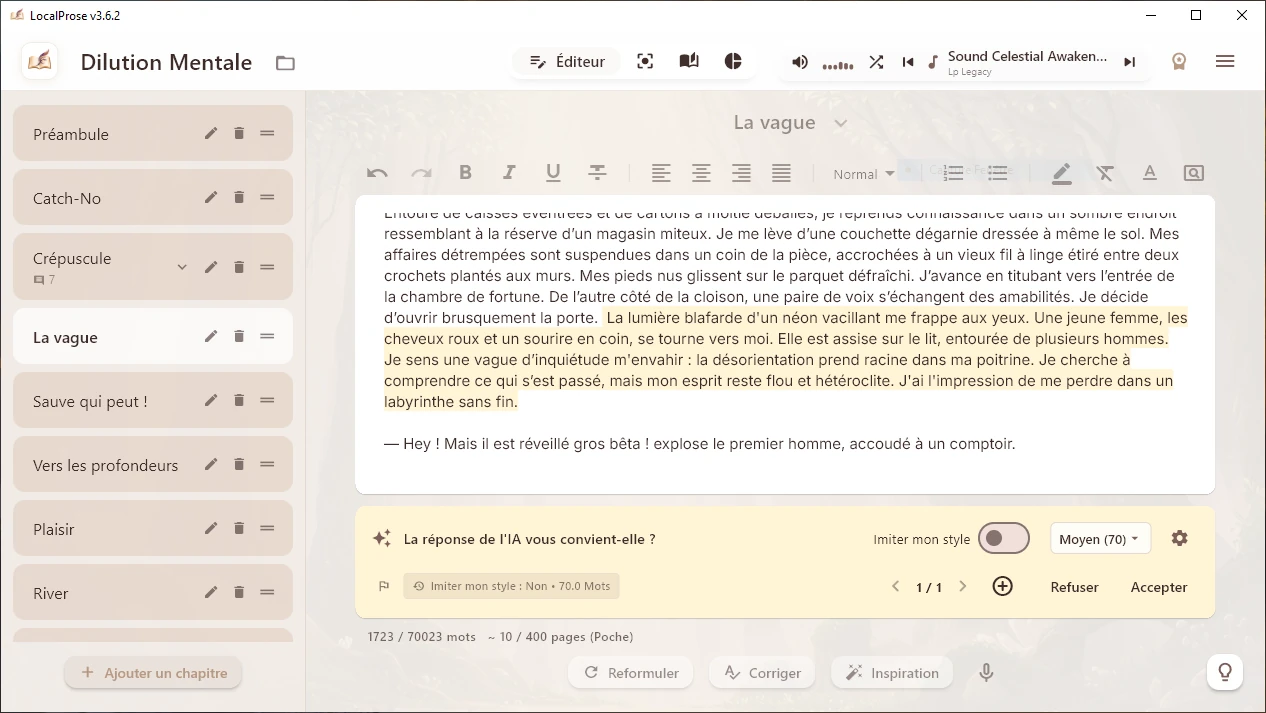Expand the Crépuscule chapter chevron
Screen dimensions: 1266x713
click(182, 267)
